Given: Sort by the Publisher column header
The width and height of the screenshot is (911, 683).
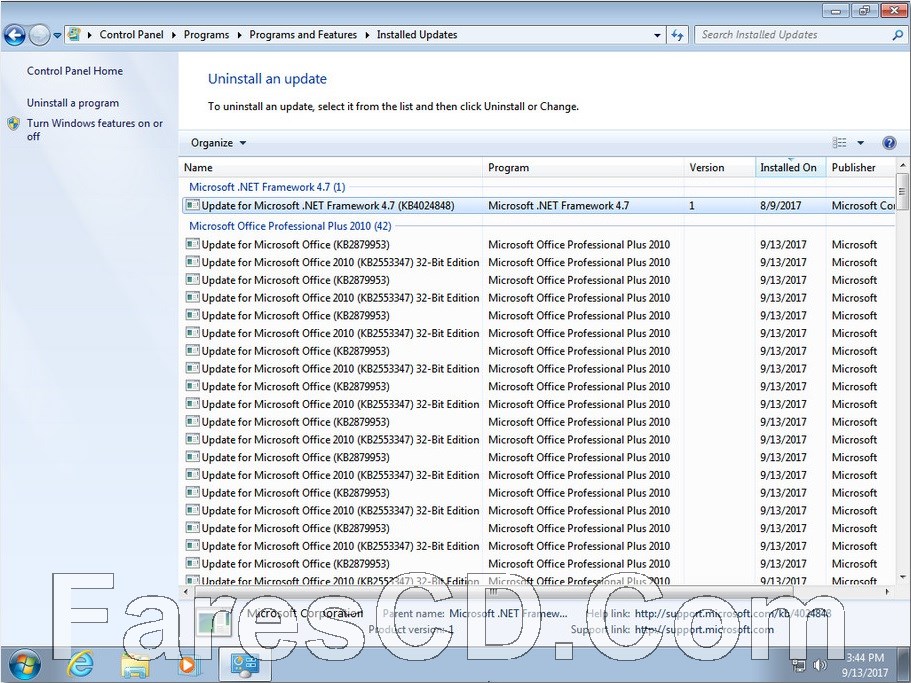Looking at the screenshot, I should [860, 167].
